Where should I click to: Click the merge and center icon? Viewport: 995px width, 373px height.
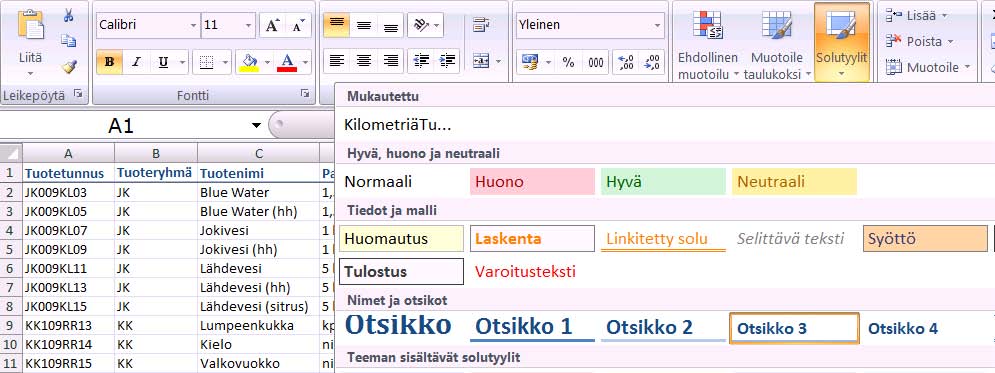click(481, 62)
